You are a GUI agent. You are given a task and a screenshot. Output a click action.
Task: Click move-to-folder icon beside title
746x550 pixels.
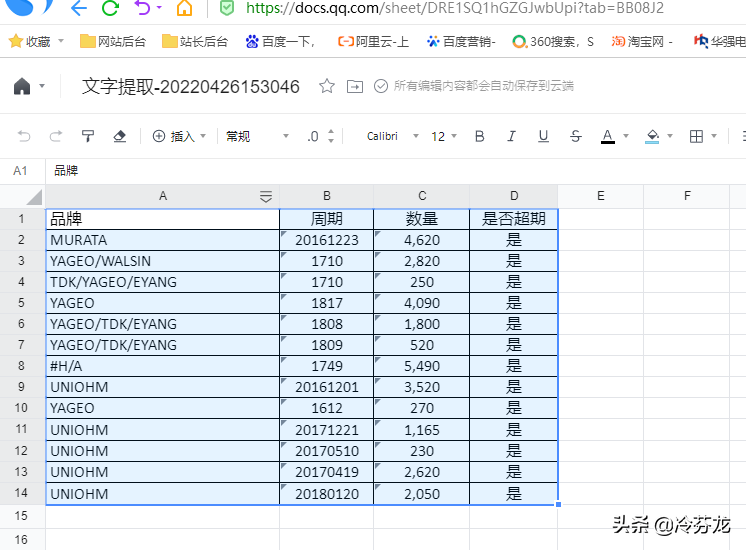pos(354,86)
